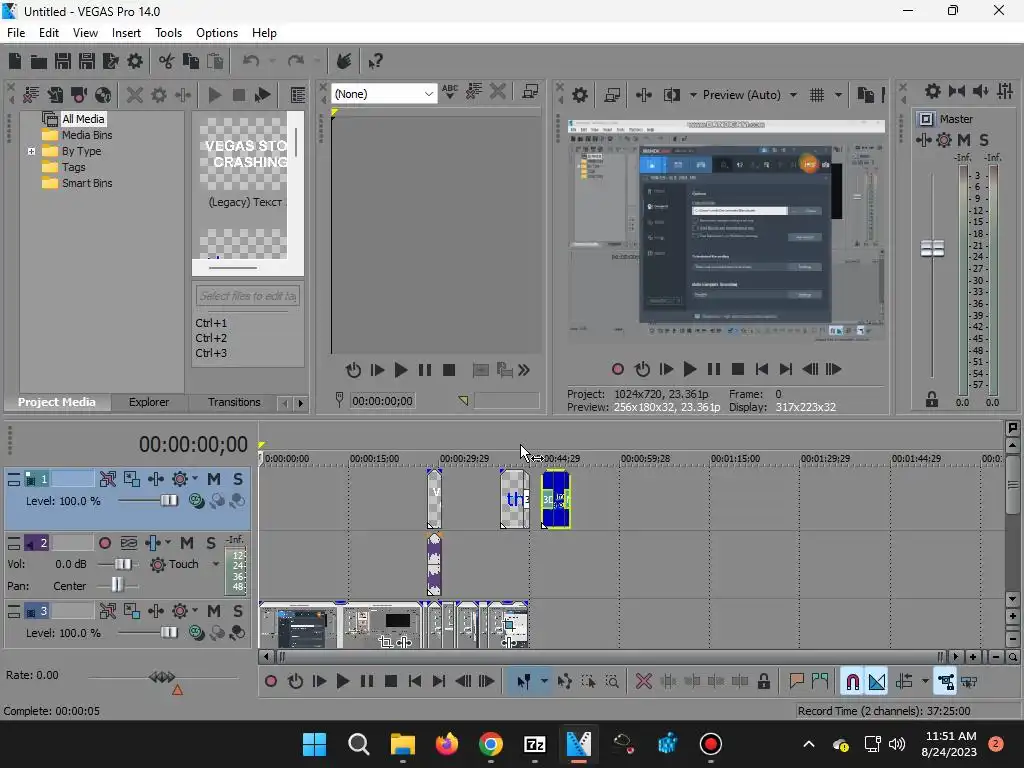
Task: Toggle Enable Snapping magnet button
Action: [852, 682]
